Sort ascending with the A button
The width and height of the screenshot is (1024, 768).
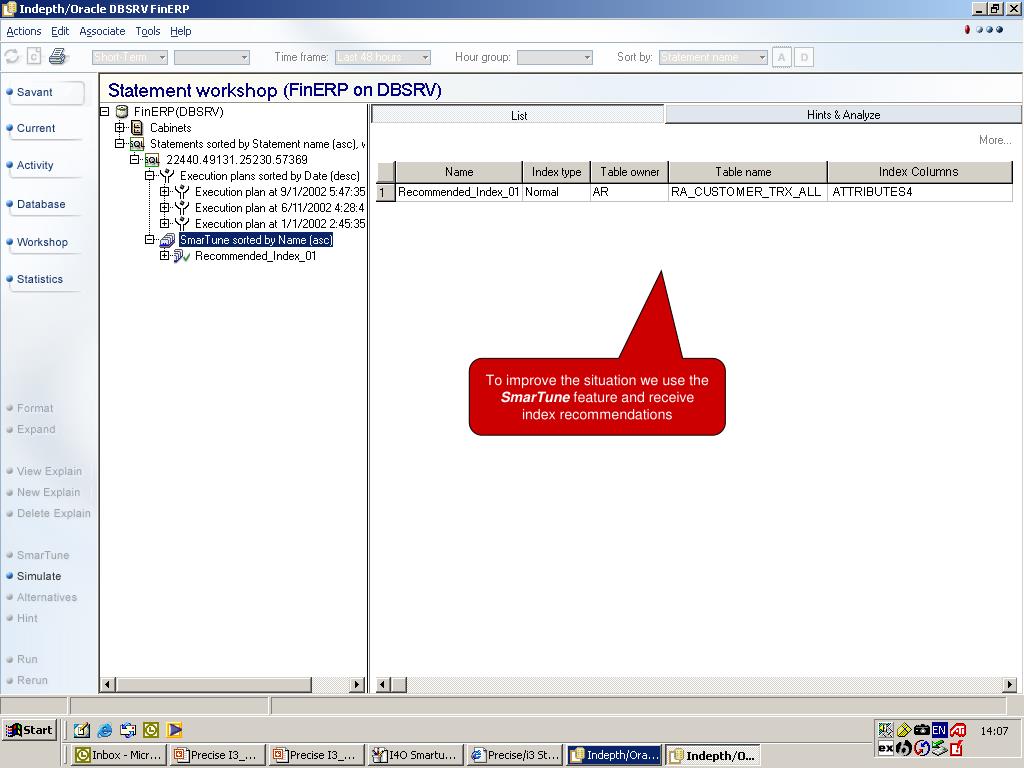781,57
